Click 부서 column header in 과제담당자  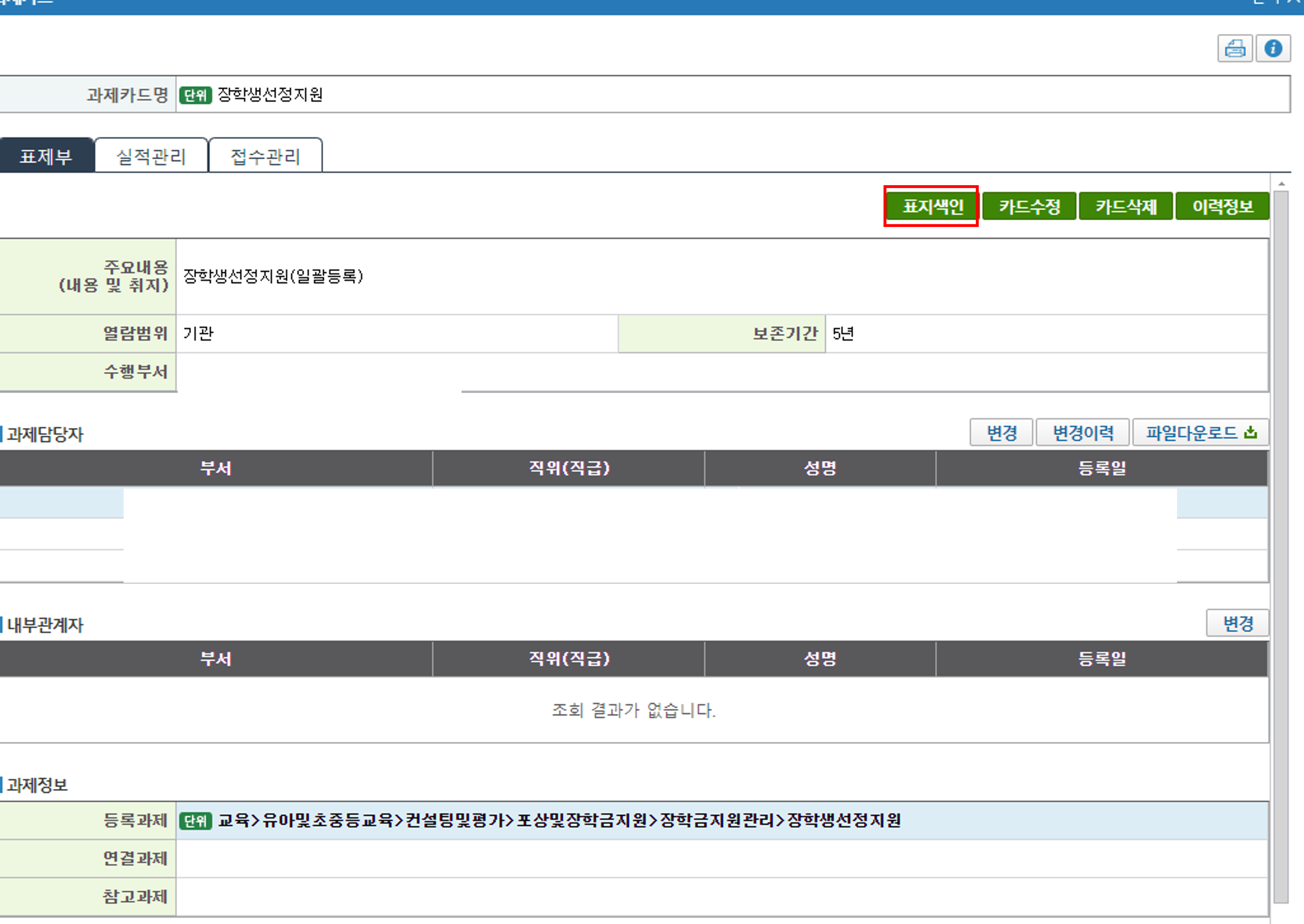tap(215, 468)
